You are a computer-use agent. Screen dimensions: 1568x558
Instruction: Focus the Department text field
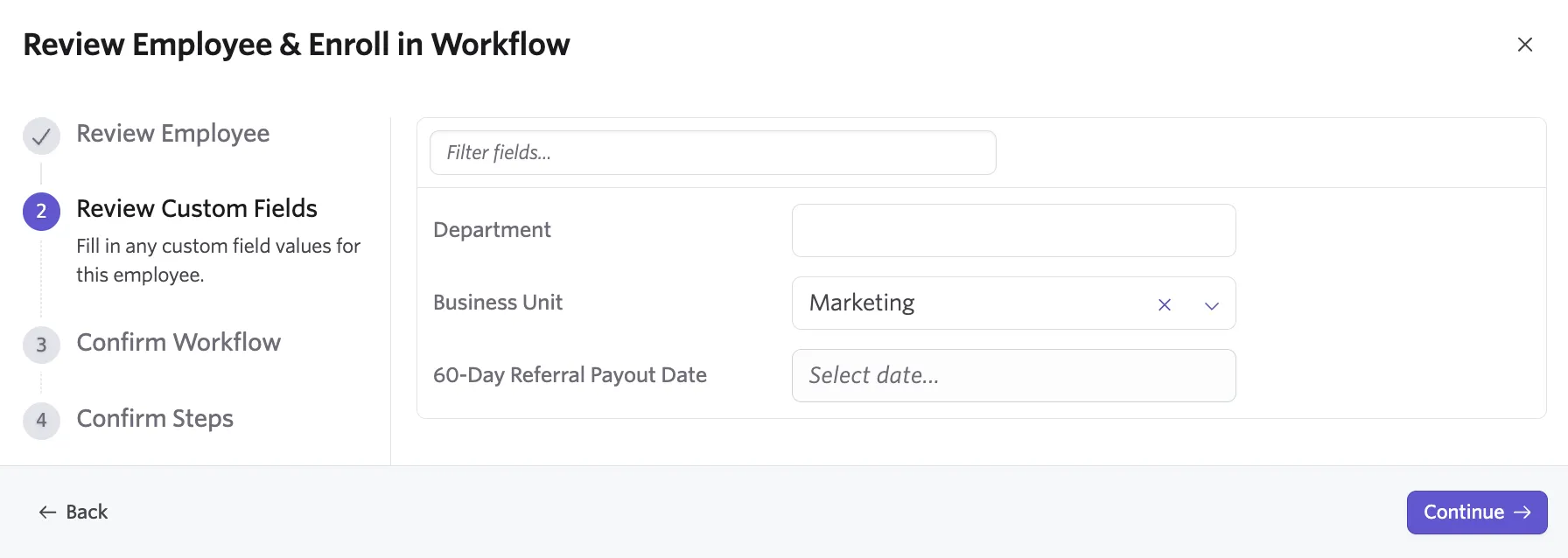(1013, 230)
